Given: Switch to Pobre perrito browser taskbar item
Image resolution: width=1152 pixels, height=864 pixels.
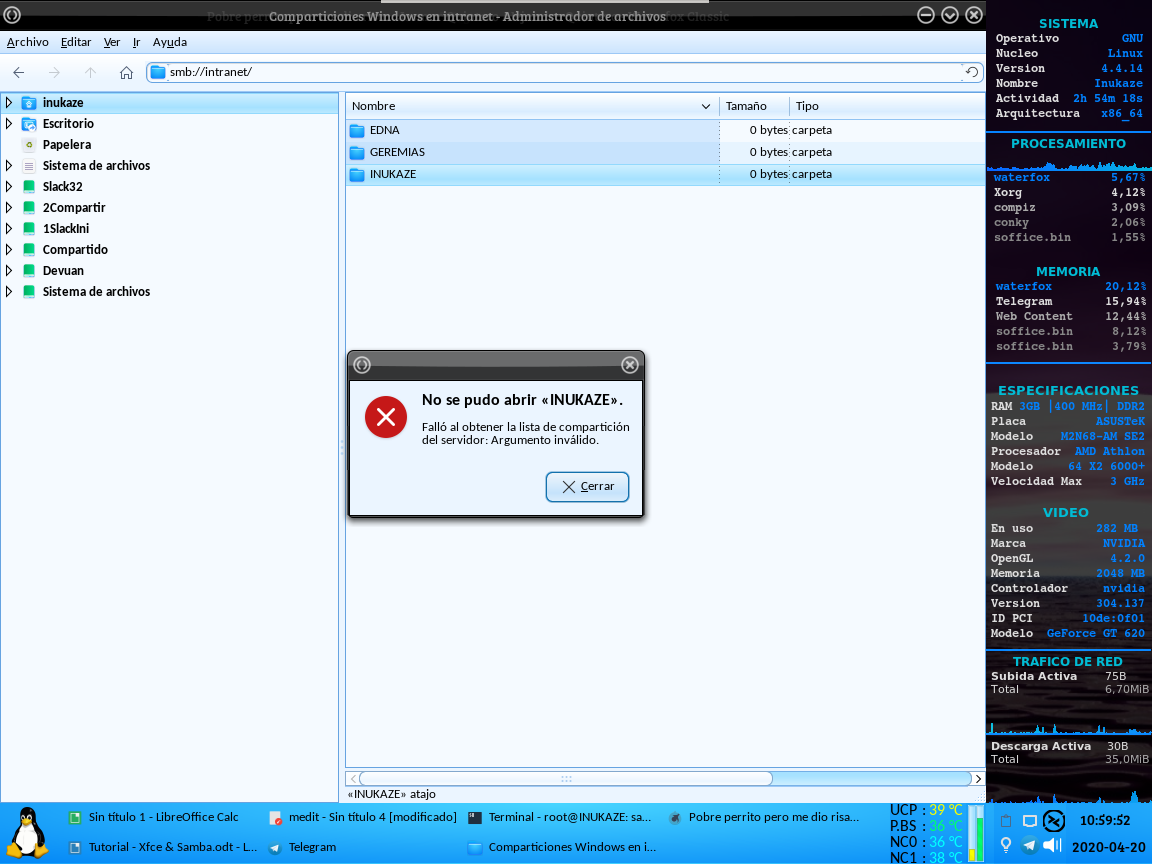Looking at the screenshot, I should 764,817.
